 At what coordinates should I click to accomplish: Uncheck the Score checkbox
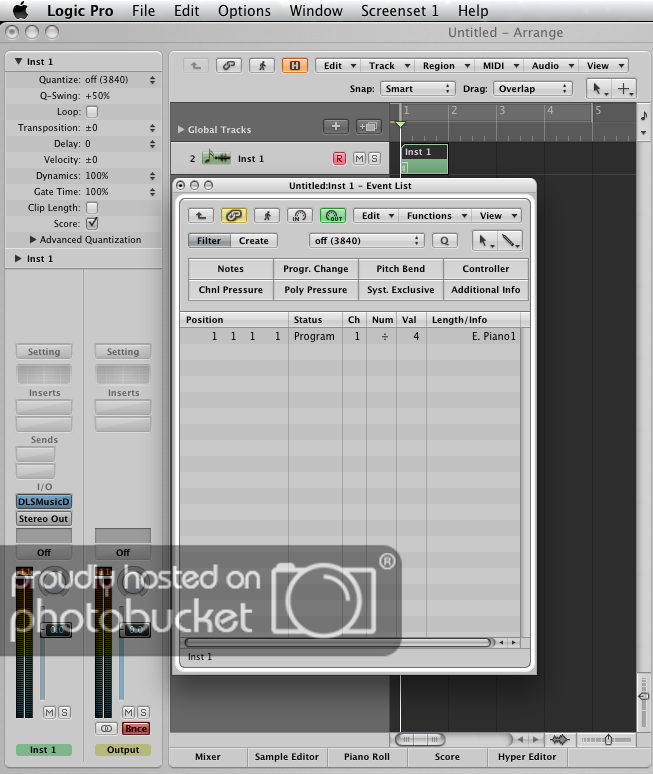pyautogui.click(x=92, y=224)
